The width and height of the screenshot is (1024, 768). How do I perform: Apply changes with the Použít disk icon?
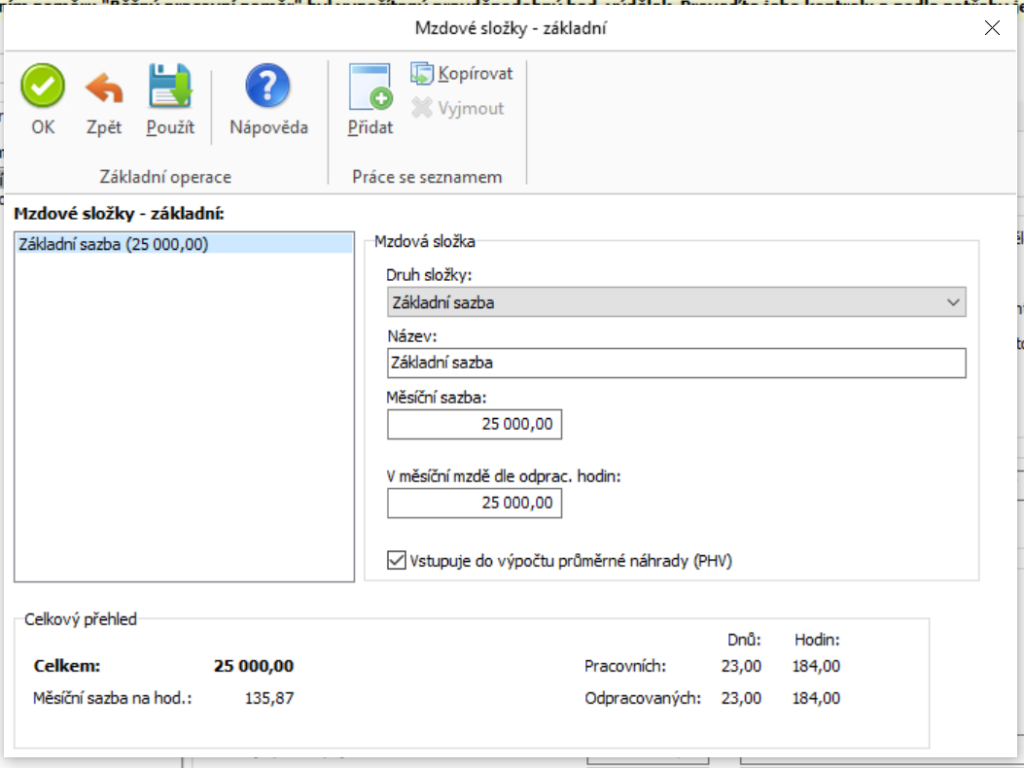point(170,88)
